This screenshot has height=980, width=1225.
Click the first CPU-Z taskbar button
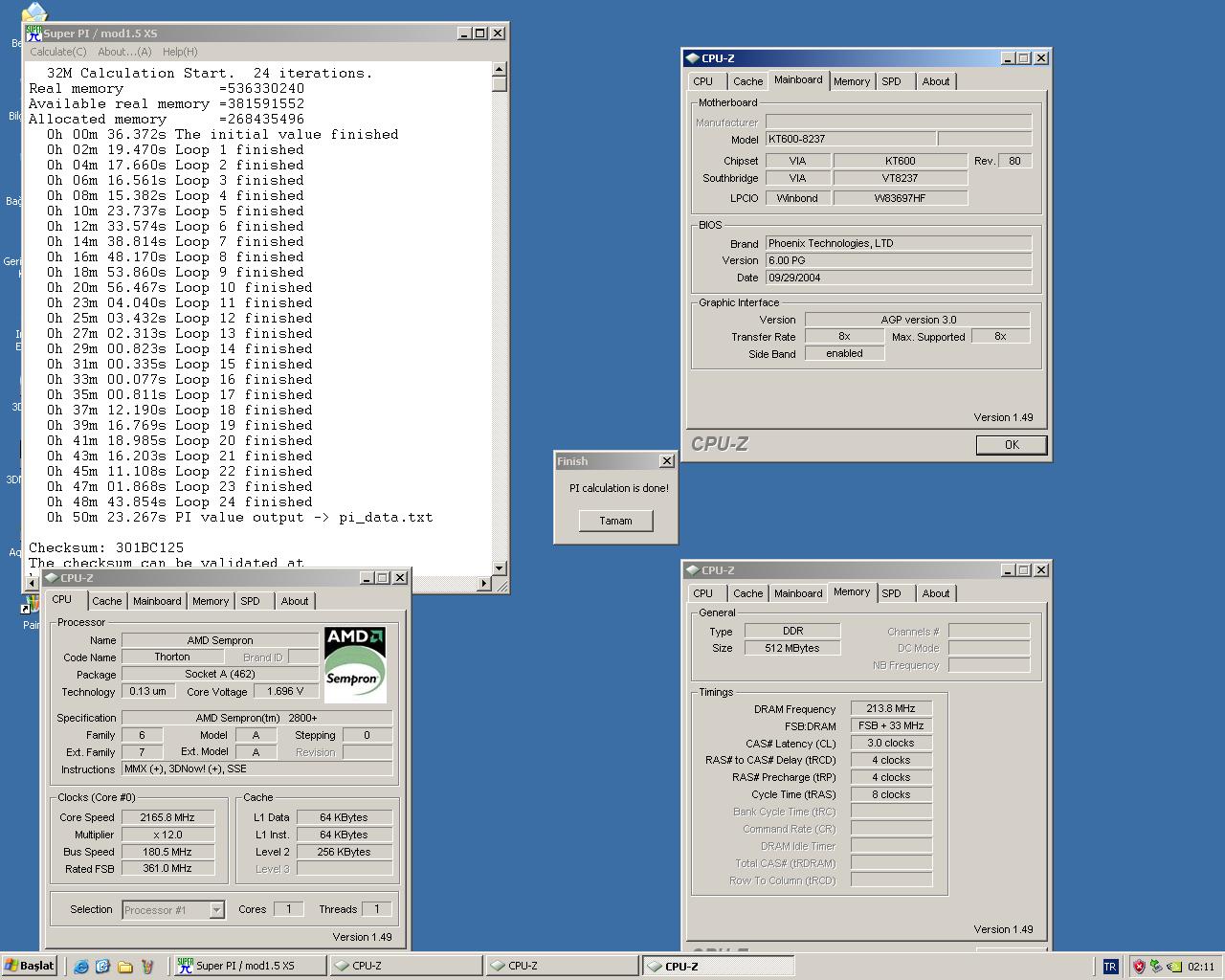[x=406, y=966]
